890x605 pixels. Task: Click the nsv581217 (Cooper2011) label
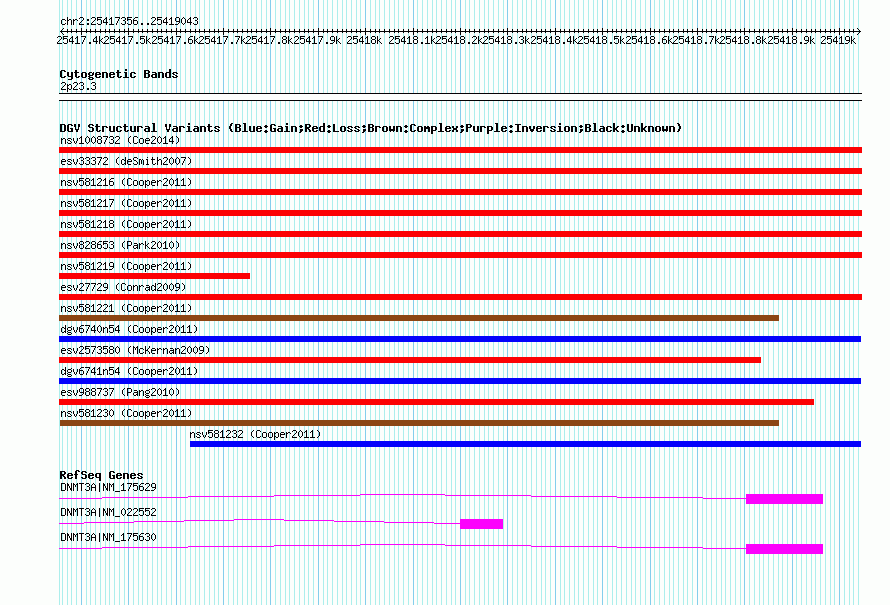tap(126, 203)
